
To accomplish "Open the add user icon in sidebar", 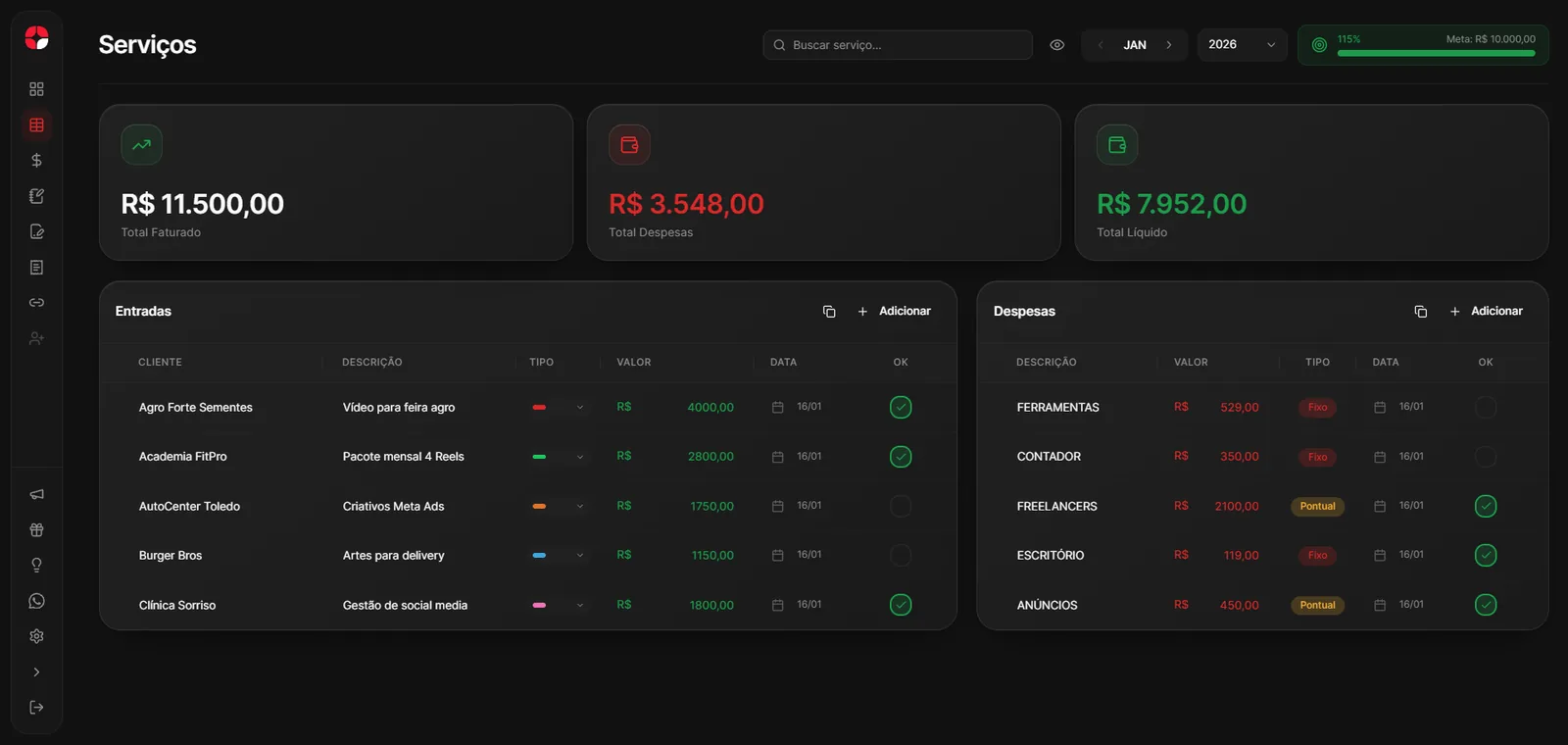I will tap(36, 338).
